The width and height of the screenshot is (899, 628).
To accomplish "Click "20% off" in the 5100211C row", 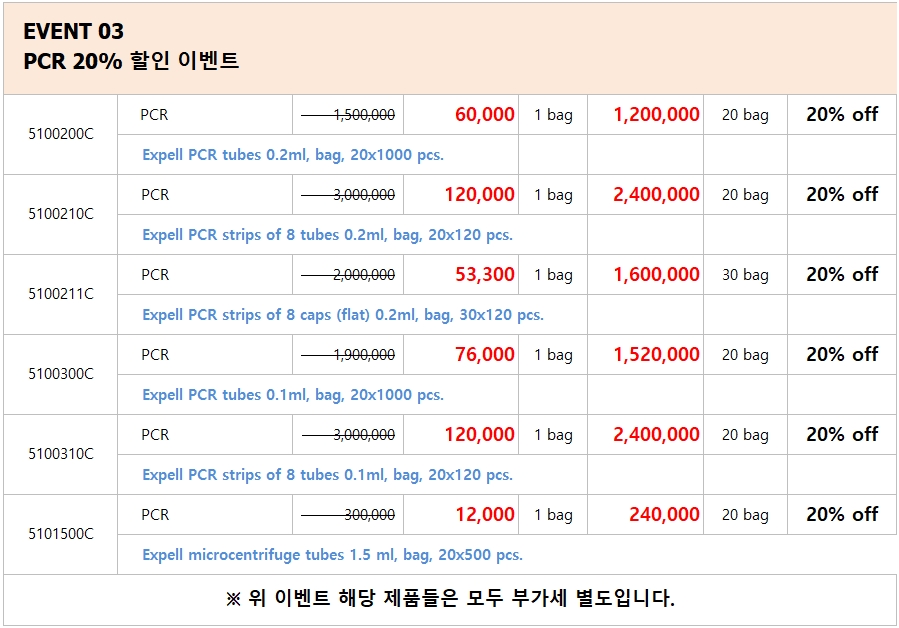I will pos(842,275).
